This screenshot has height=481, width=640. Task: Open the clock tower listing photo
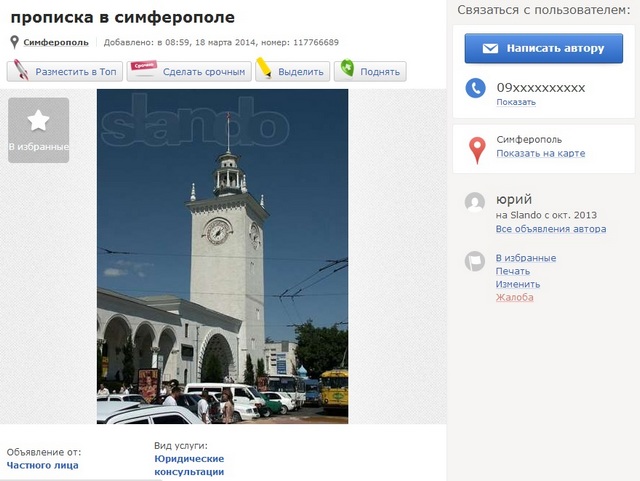click(x=222, y=256)
